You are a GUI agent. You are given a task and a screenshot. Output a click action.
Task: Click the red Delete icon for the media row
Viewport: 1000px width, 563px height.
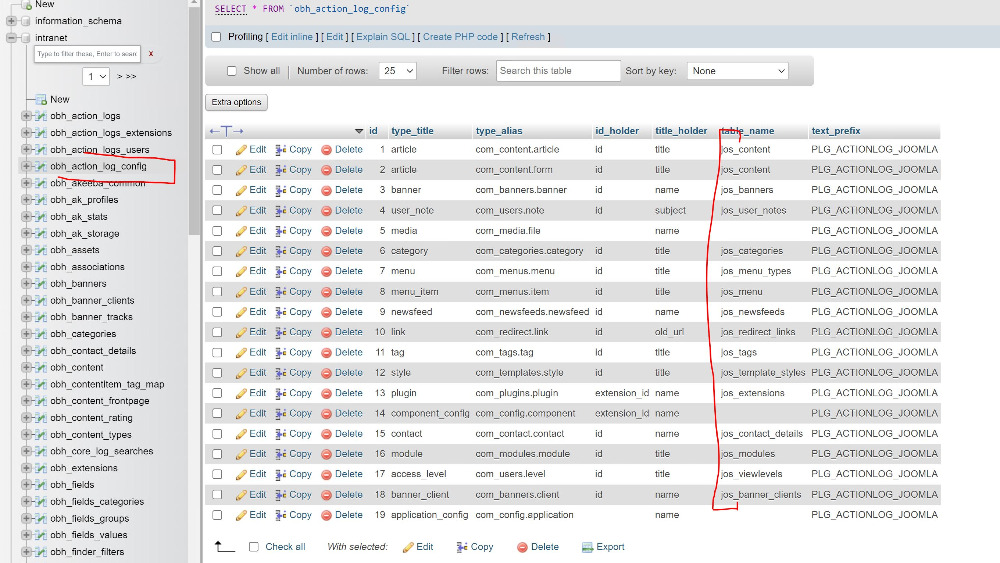pyautogui.click(x=326, y=231)
